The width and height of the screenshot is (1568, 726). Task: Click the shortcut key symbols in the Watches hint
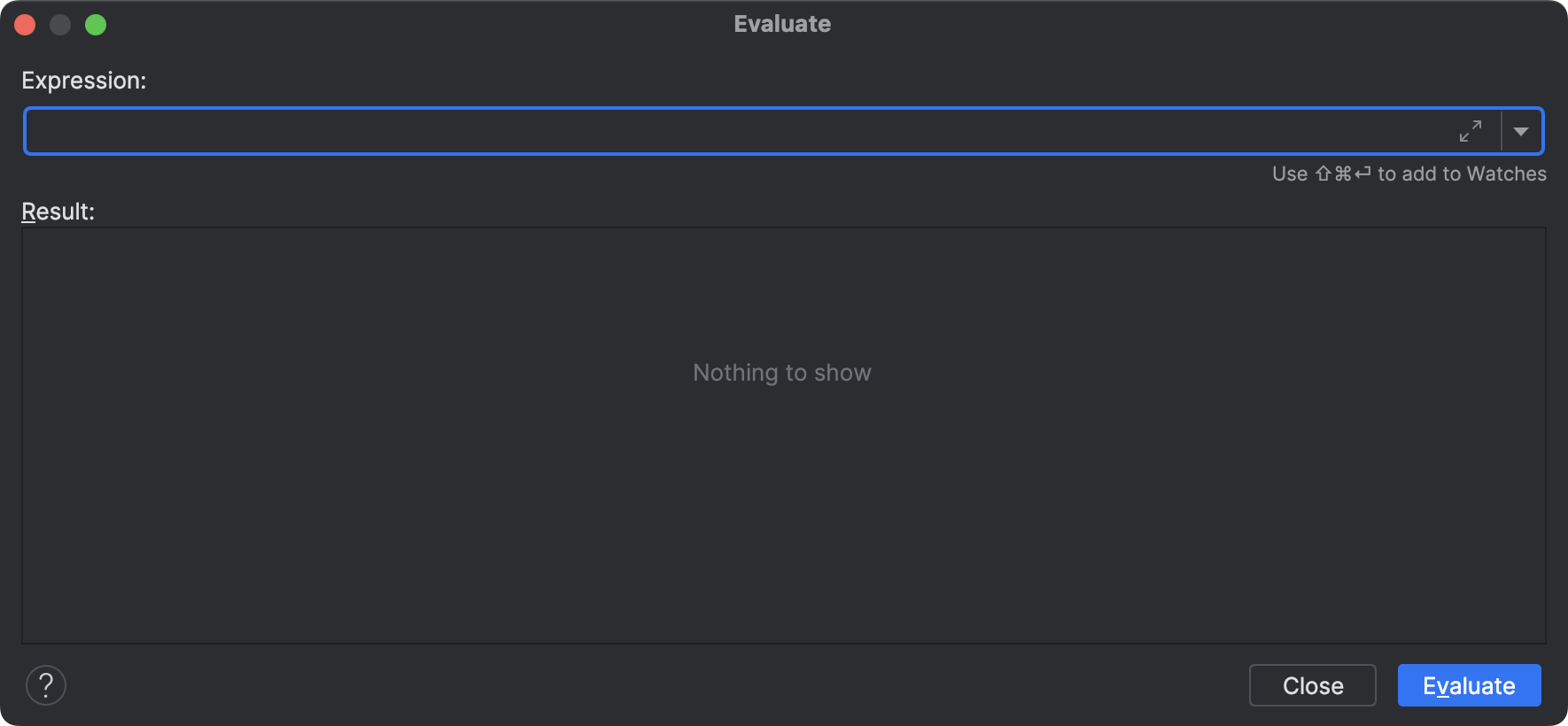pyautogui.click(x=1342, y=174)
